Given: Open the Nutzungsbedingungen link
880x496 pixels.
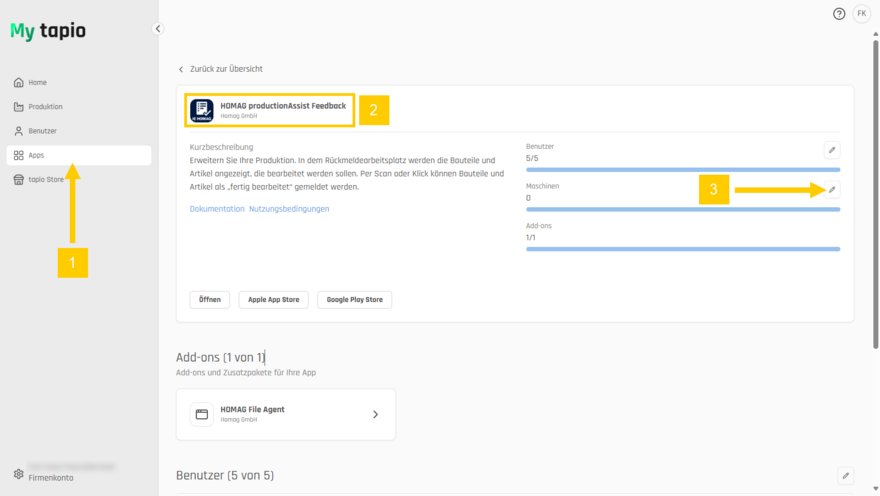Looking at the screenshot, I should (x=289, y=209).
